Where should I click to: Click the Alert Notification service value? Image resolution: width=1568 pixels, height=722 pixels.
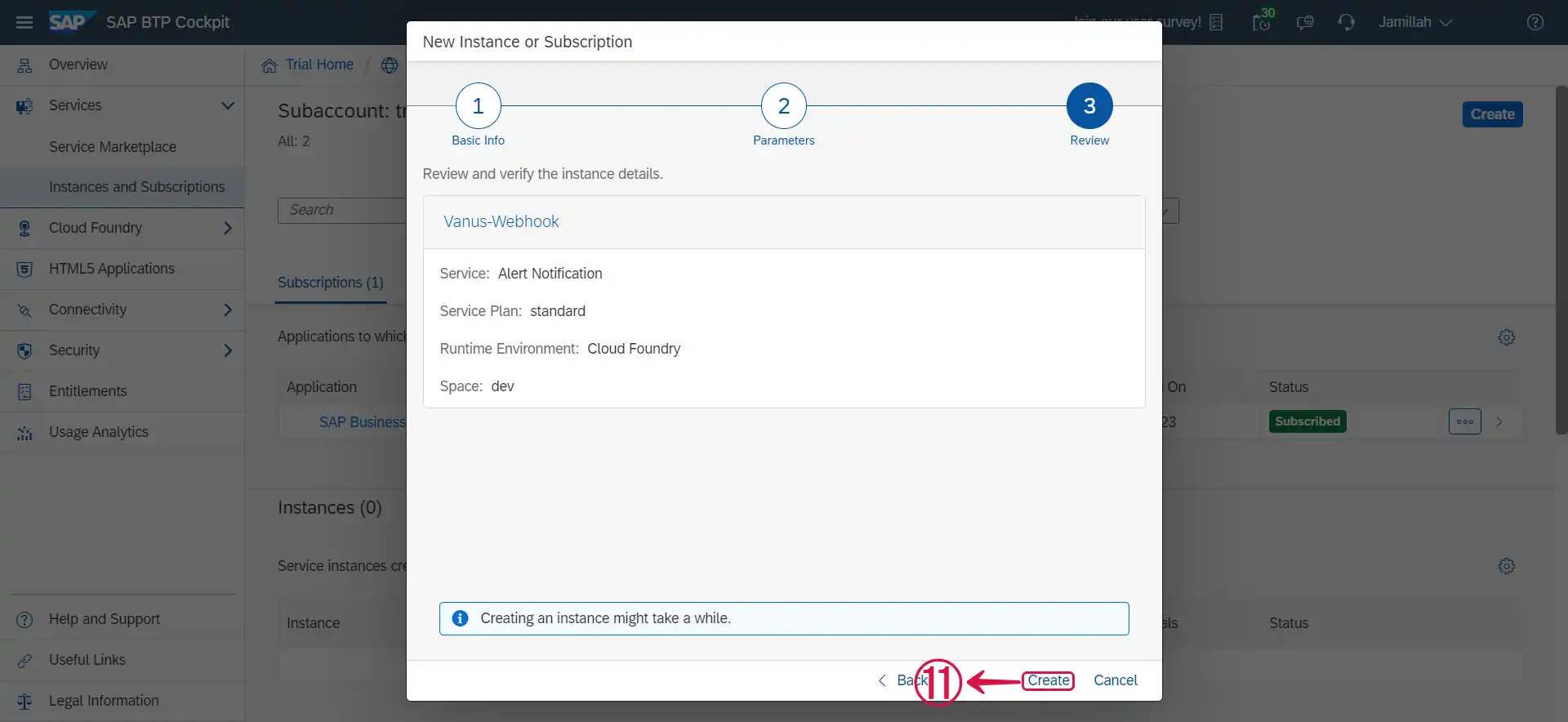pyautogui.click(x=550, y=274)
